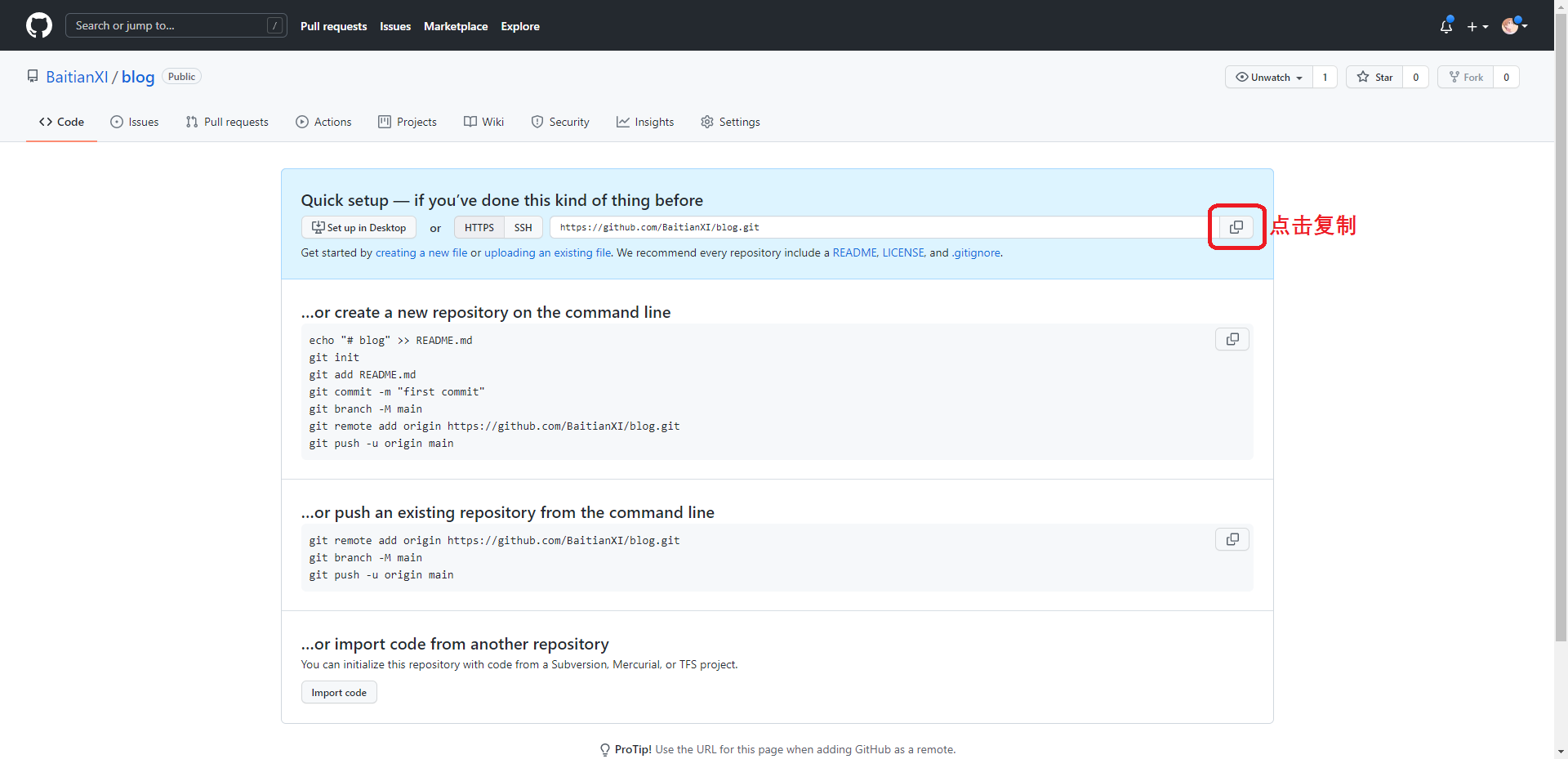Expand the Unwatch dropdown

[x=1269, y=77]
